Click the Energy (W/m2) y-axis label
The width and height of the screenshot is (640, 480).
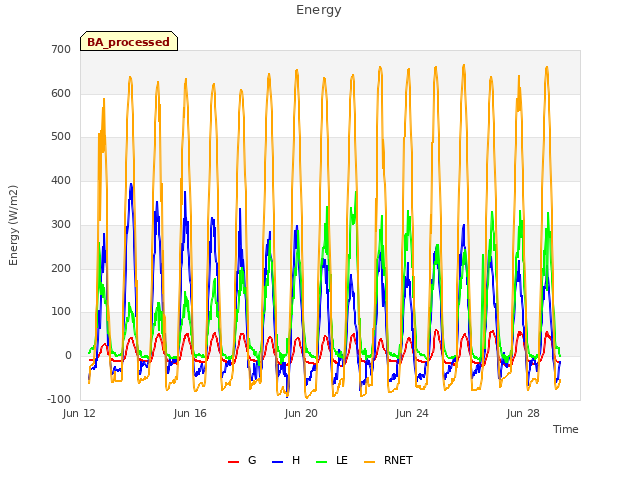tap(13, 225)
